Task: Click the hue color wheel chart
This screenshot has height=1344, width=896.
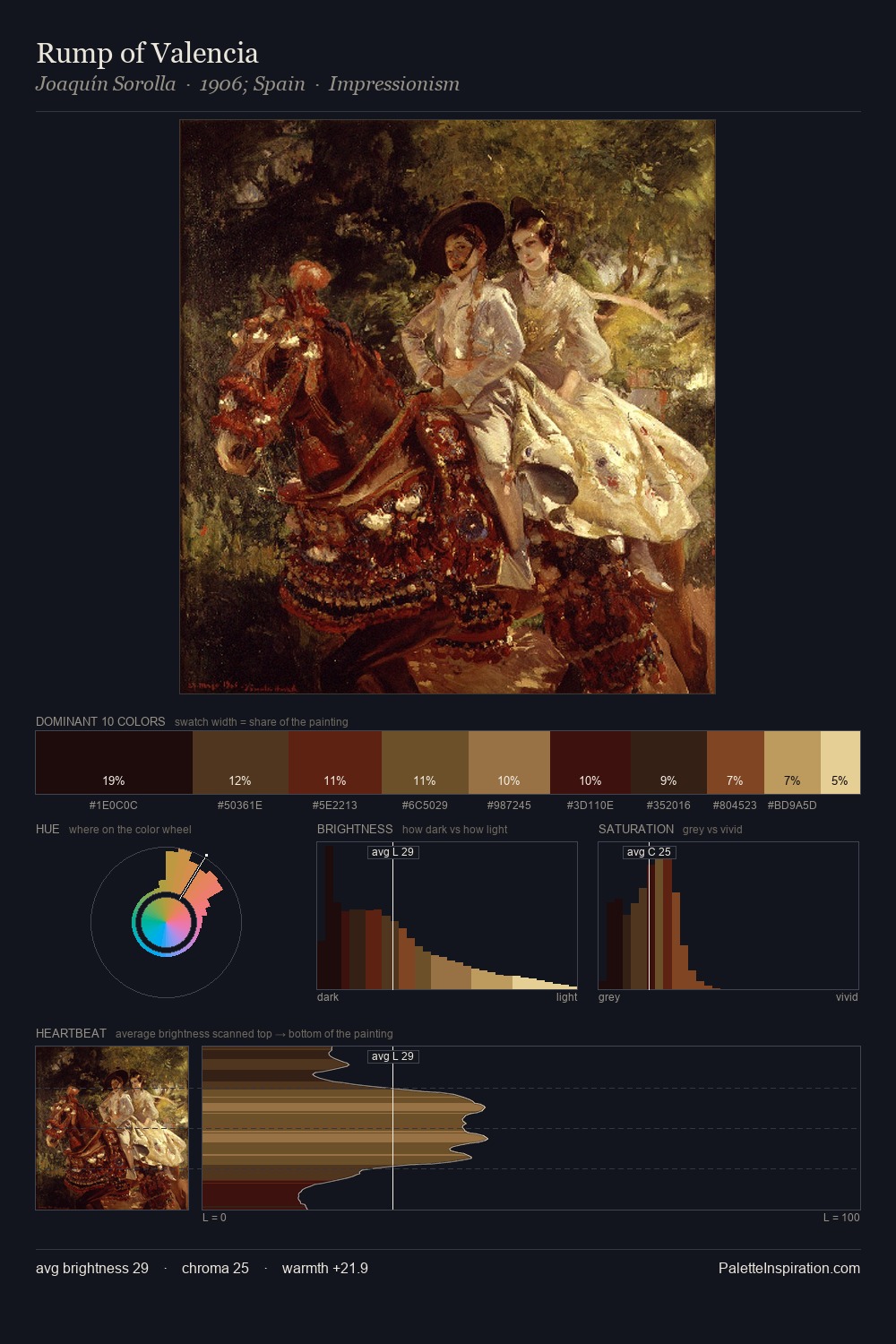Action: [166, 922]
